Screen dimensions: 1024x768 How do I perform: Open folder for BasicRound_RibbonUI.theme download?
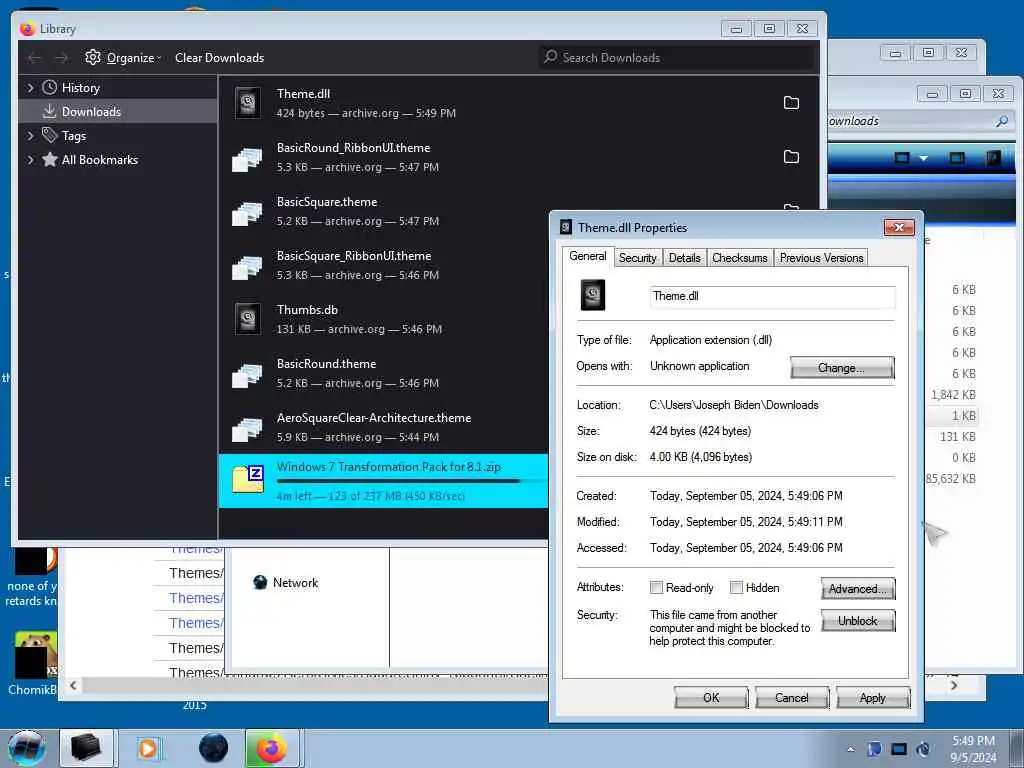pos(791,157)
